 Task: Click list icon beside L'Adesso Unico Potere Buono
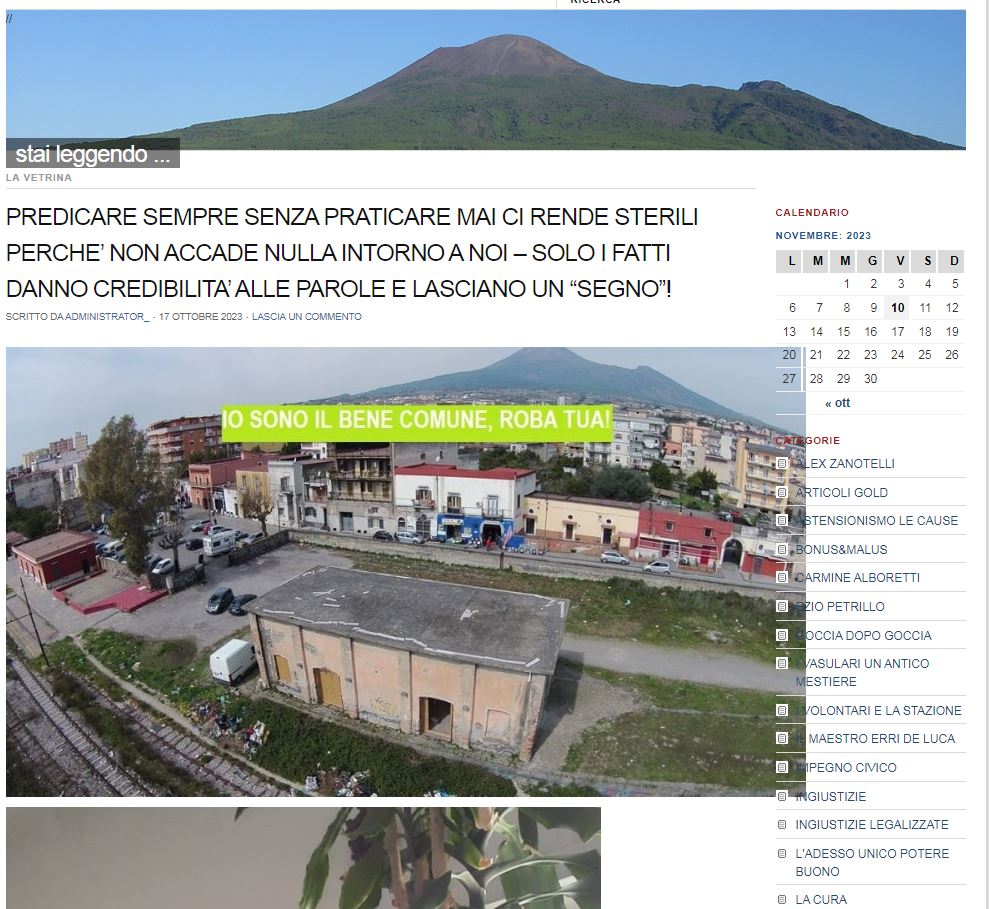[782, 853]
